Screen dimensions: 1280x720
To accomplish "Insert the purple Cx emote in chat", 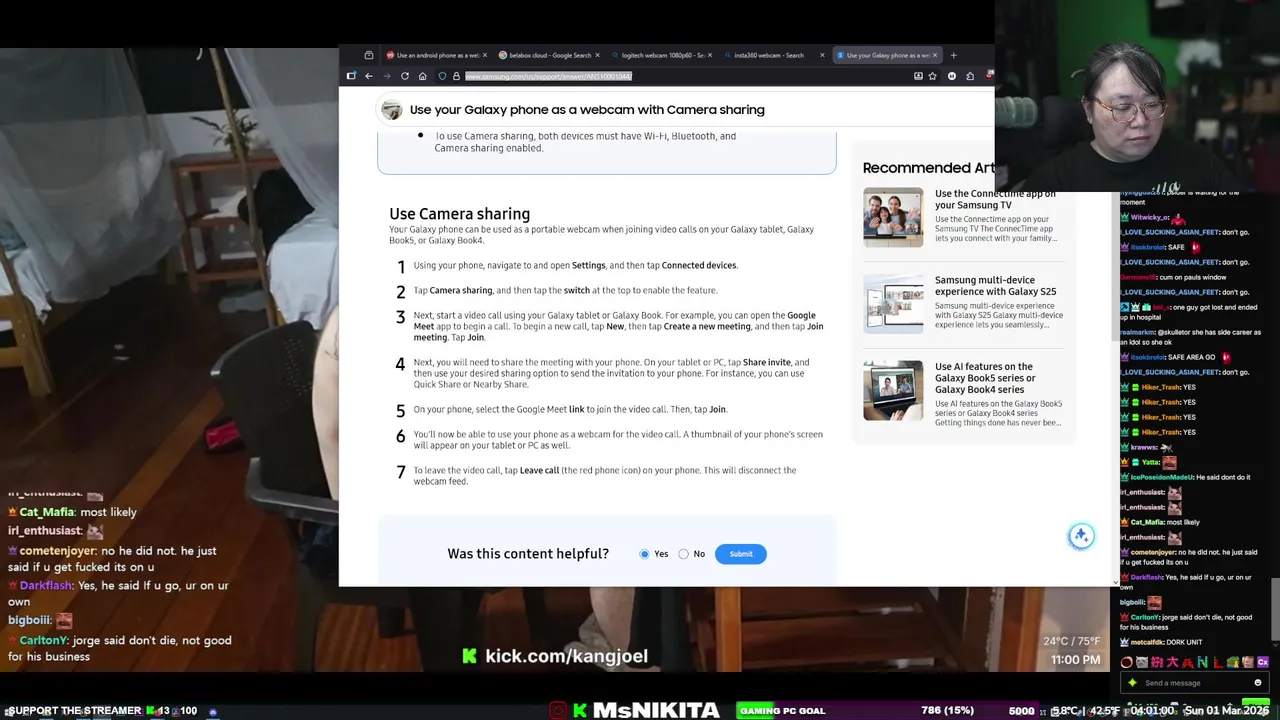I will [x=1263, y=662].
